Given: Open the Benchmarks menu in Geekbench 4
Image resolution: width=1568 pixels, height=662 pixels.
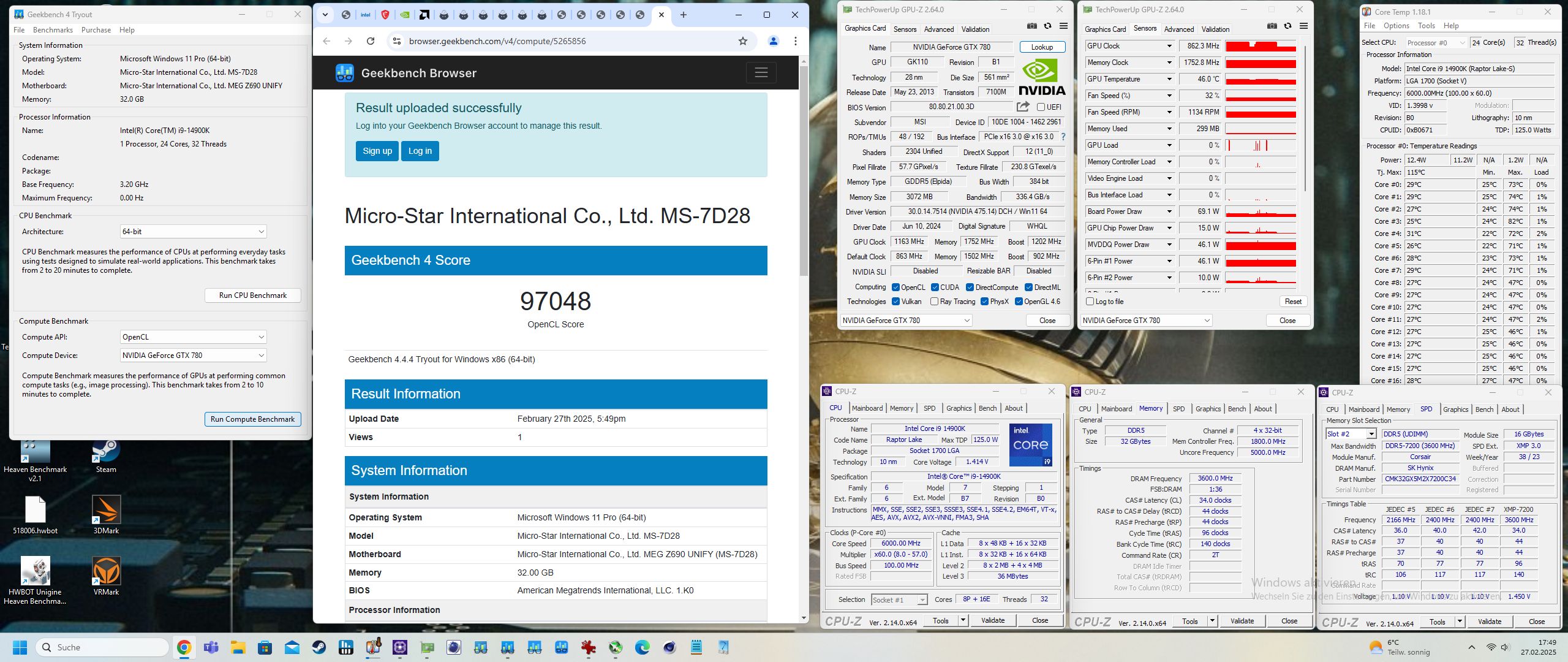Looking at the screenshot, I should point(53,29).
